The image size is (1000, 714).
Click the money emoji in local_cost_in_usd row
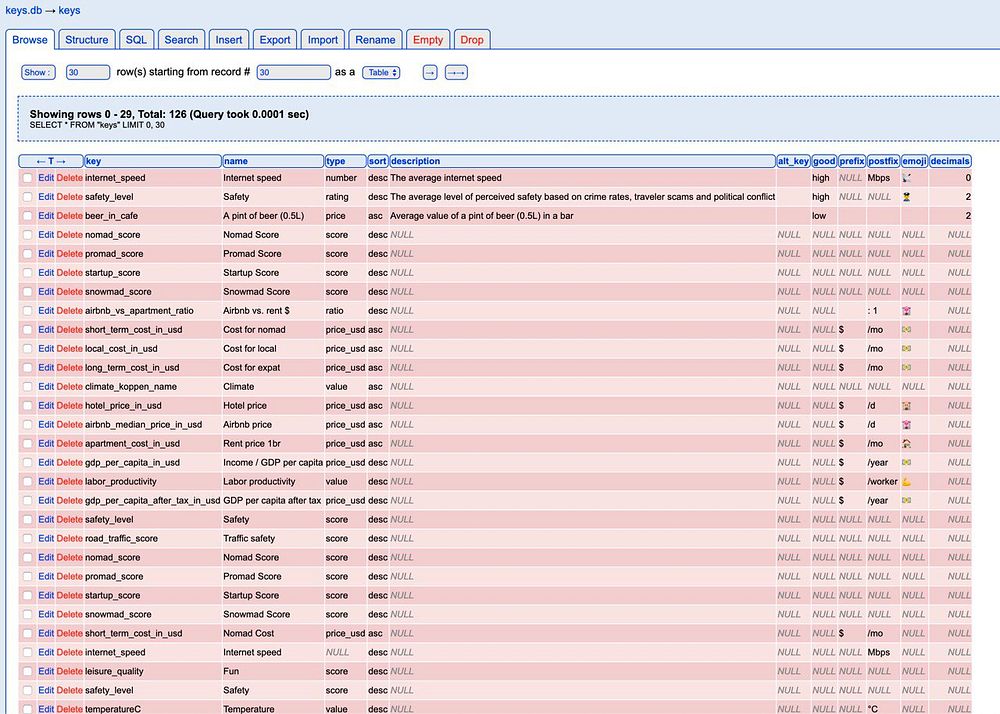coord(907,349)
